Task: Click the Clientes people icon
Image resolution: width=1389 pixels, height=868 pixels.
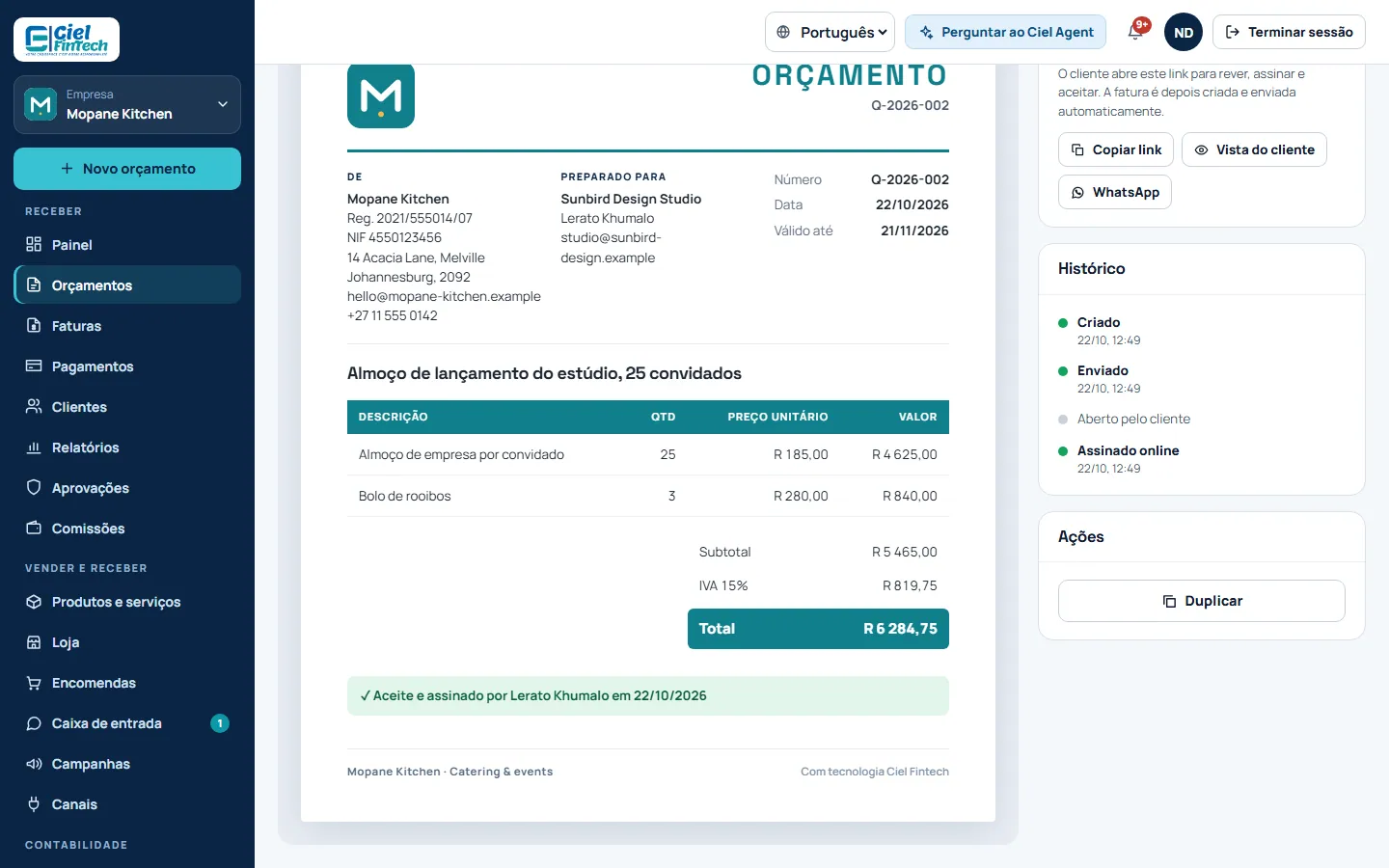Action: click(34, 406)
